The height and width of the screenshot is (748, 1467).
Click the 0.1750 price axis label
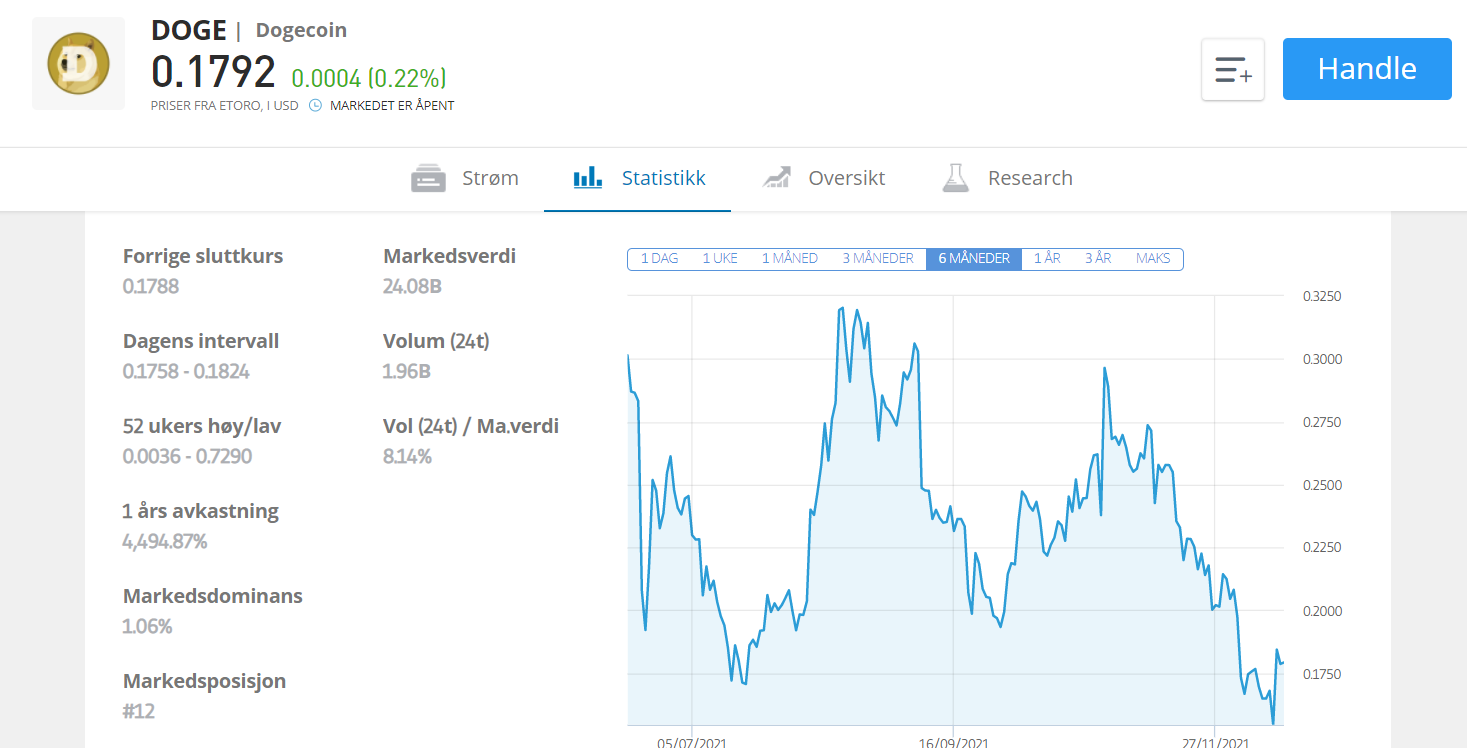point(1322,674)
